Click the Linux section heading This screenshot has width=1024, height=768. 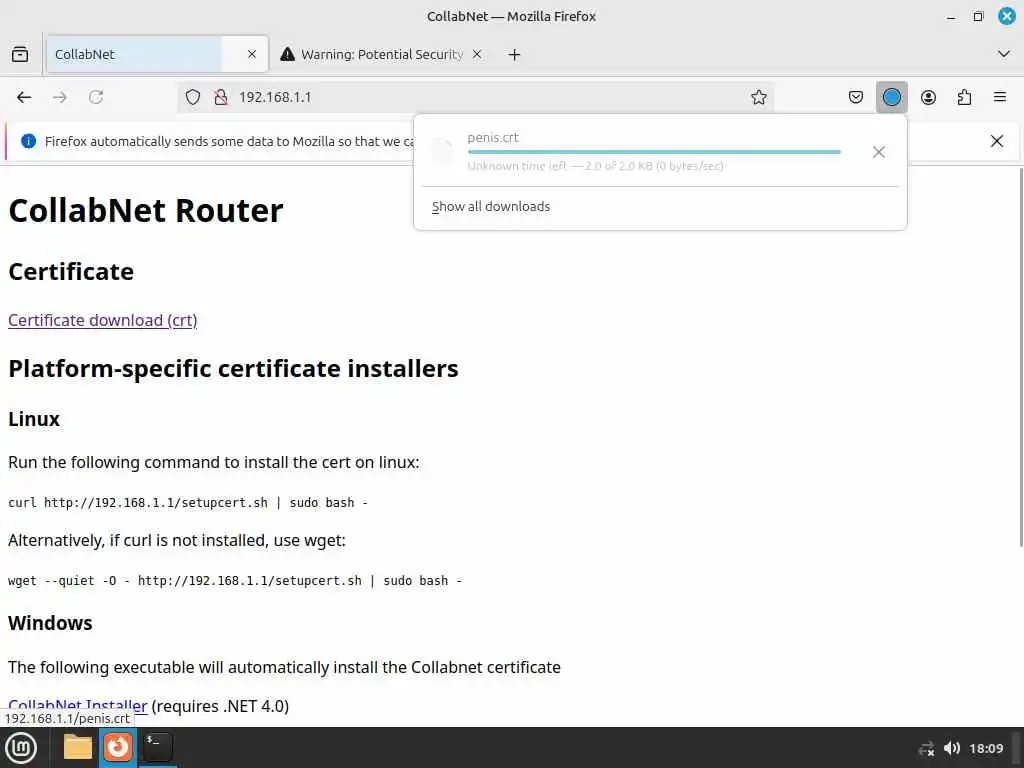tap(34, 419)
